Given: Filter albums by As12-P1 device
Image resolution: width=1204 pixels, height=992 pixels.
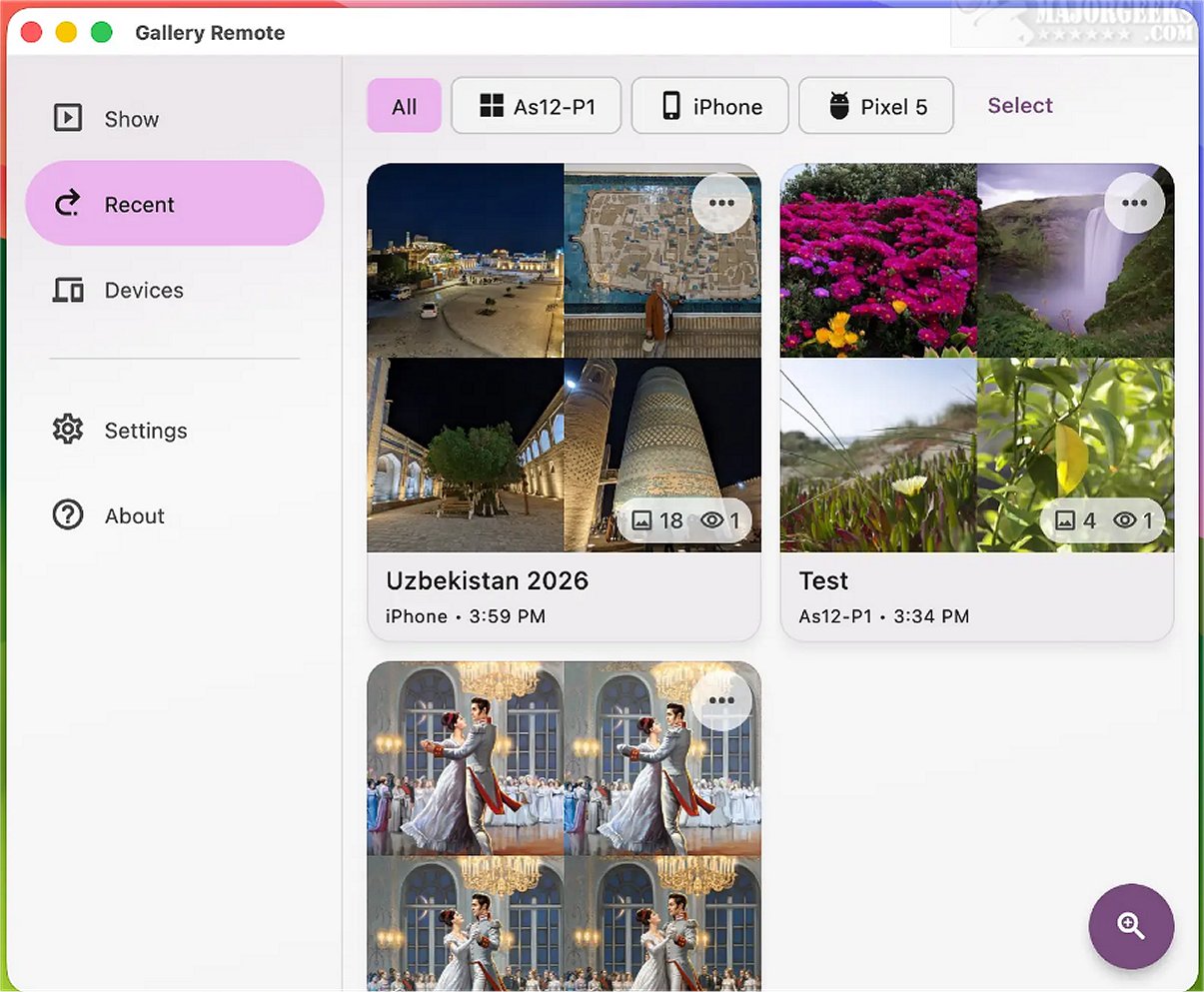Looking at the screenshot, I should [x=537, y=106].
